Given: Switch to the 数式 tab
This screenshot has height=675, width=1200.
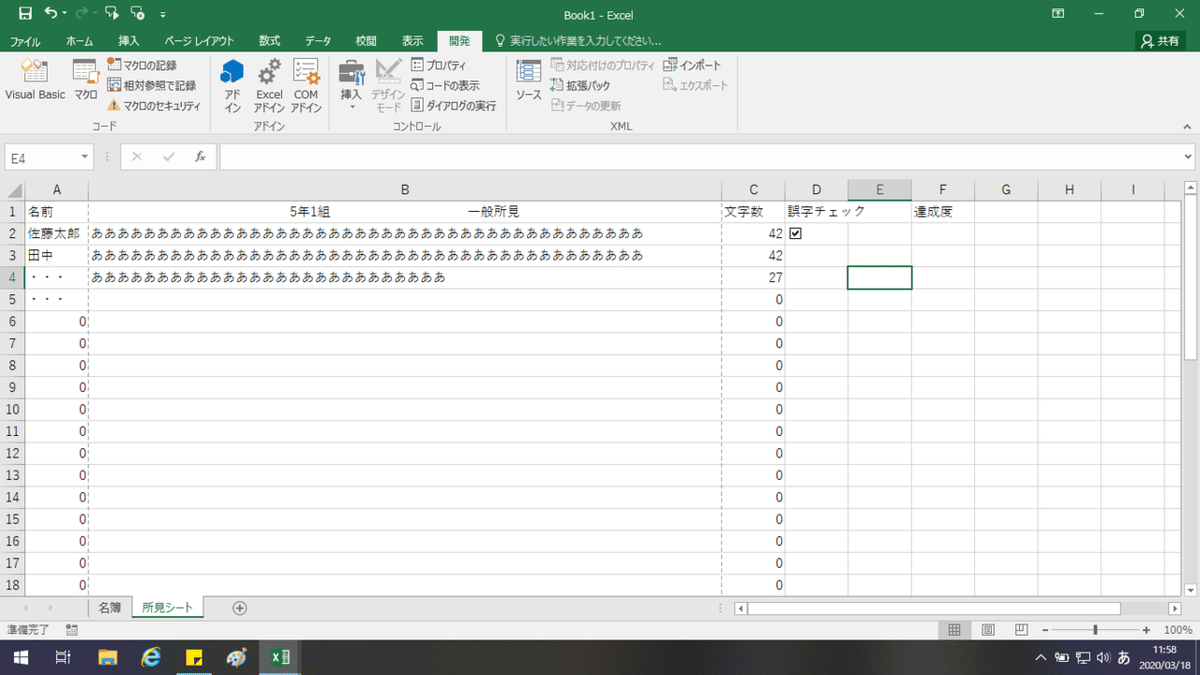Looking at the screenshot, I should [269, 41].
